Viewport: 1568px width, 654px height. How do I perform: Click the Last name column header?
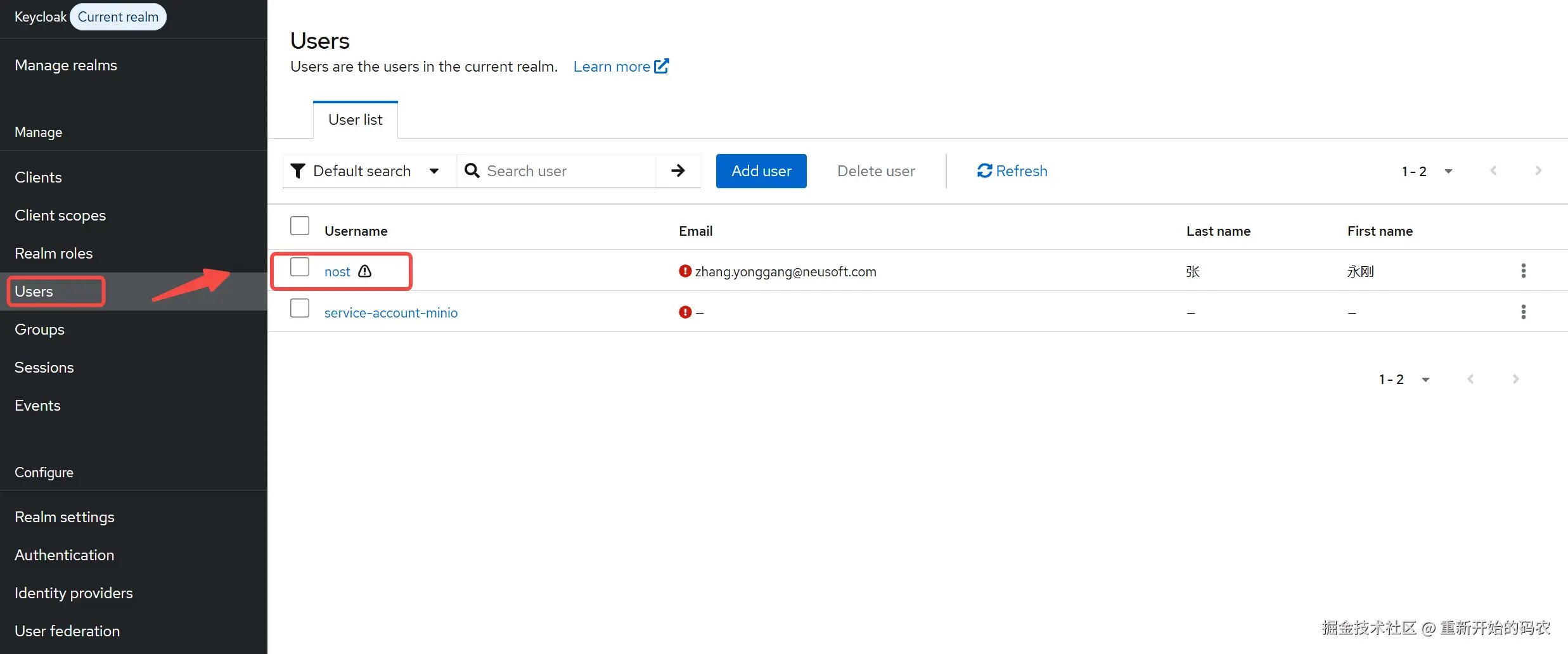coord(1218,231)
